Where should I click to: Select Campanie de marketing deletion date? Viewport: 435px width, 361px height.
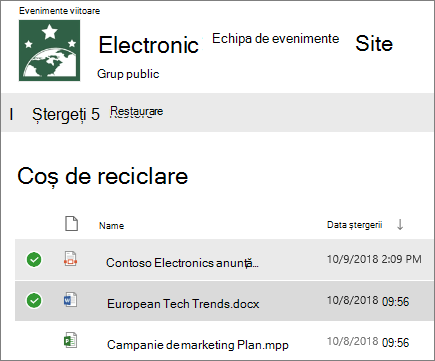click(368, 342)
